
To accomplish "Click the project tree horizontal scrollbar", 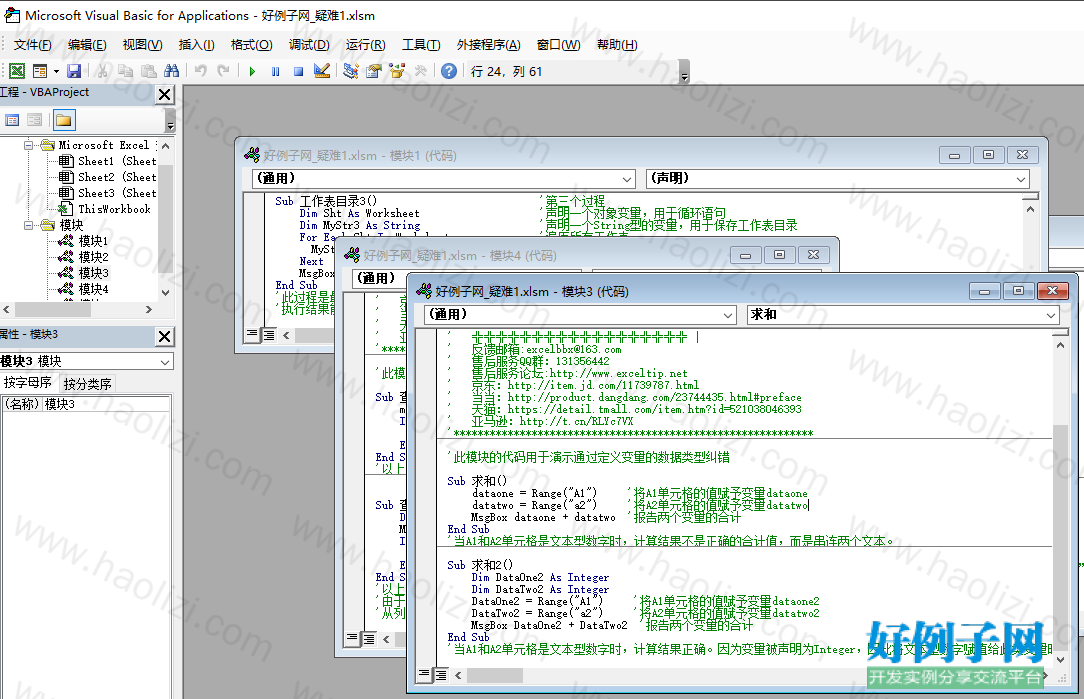I will [x=77, y=310].
